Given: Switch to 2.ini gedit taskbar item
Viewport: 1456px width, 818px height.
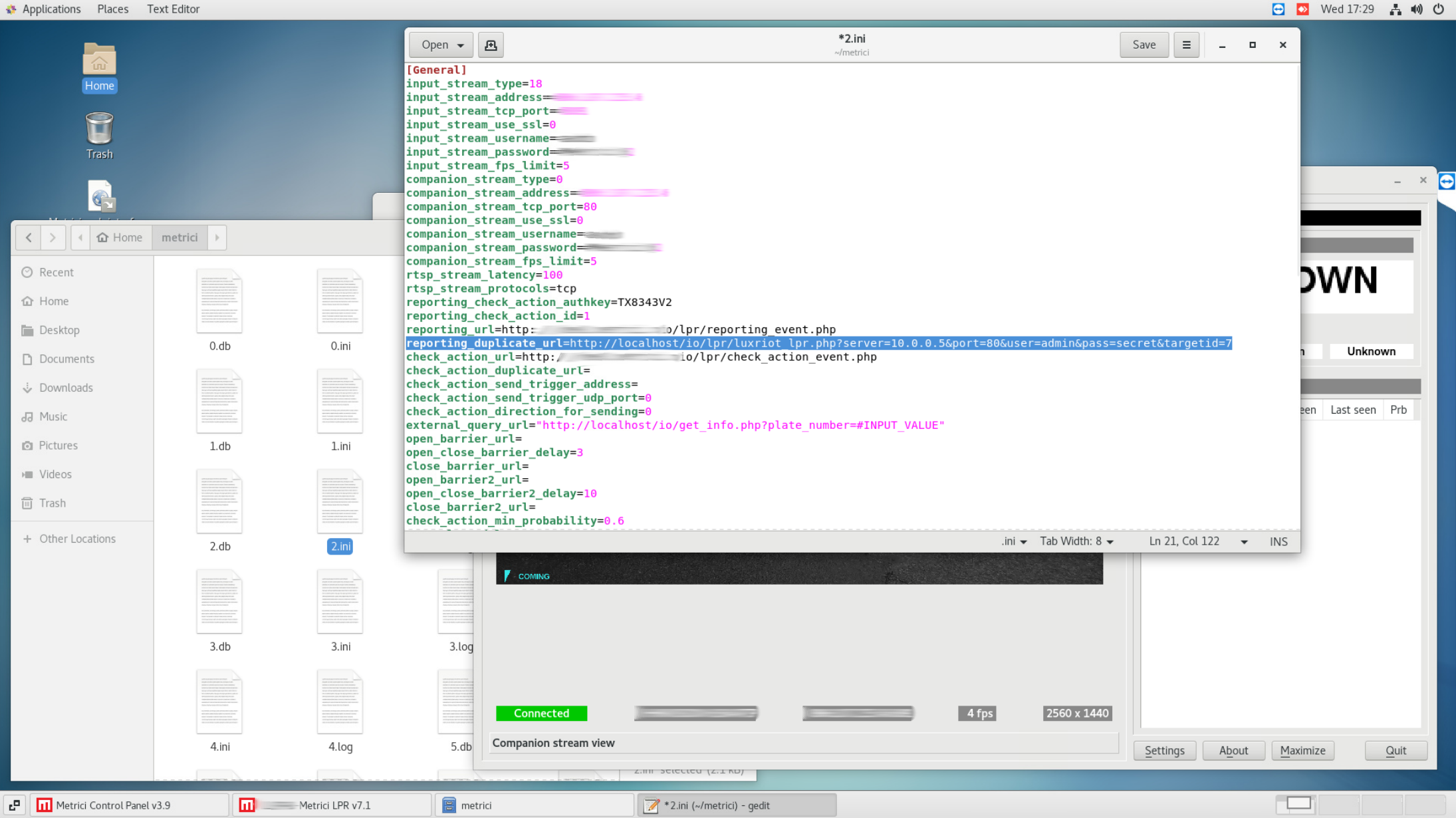Looking at the screenshot, I should pos(737,805).
